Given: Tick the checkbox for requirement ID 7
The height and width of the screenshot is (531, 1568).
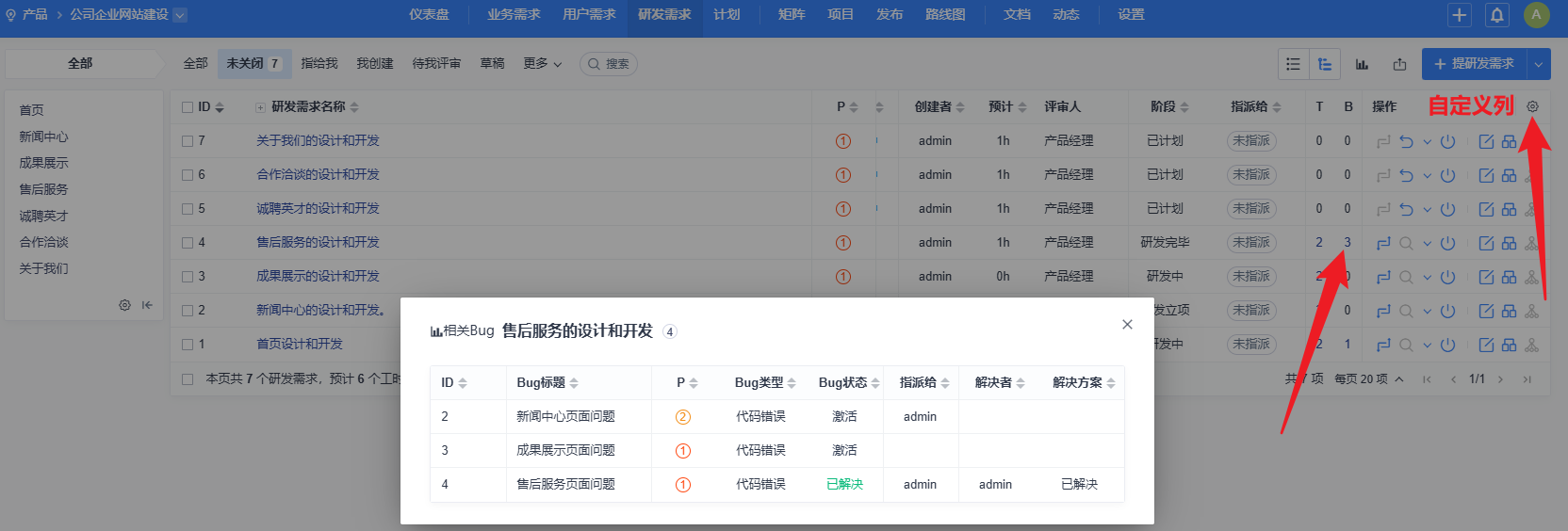Looking at the screenshot, I should tap(188, 141).
